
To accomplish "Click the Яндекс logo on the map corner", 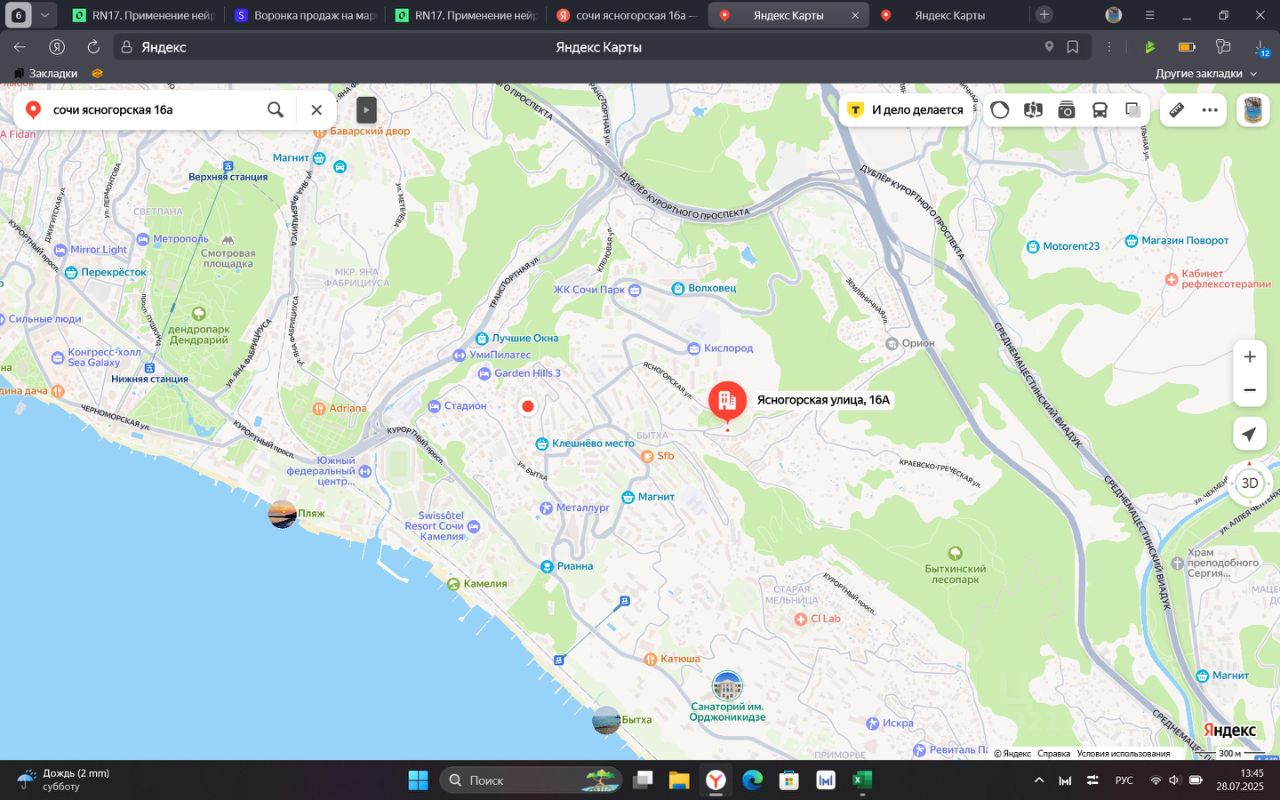I will click(x=1229, y=730).
